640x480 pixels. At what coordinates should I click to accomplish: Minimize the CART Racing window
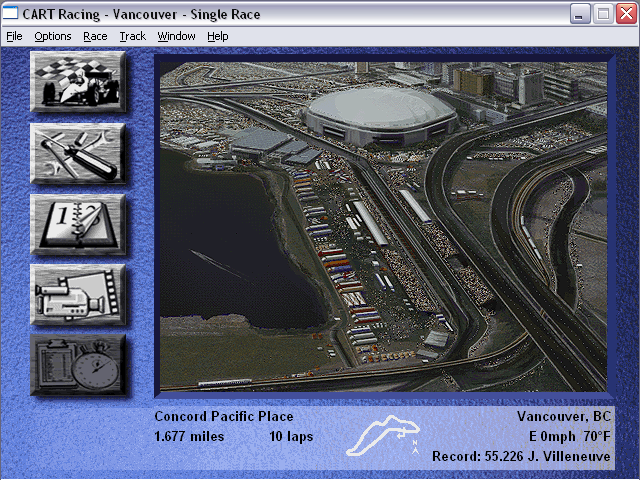580,14
